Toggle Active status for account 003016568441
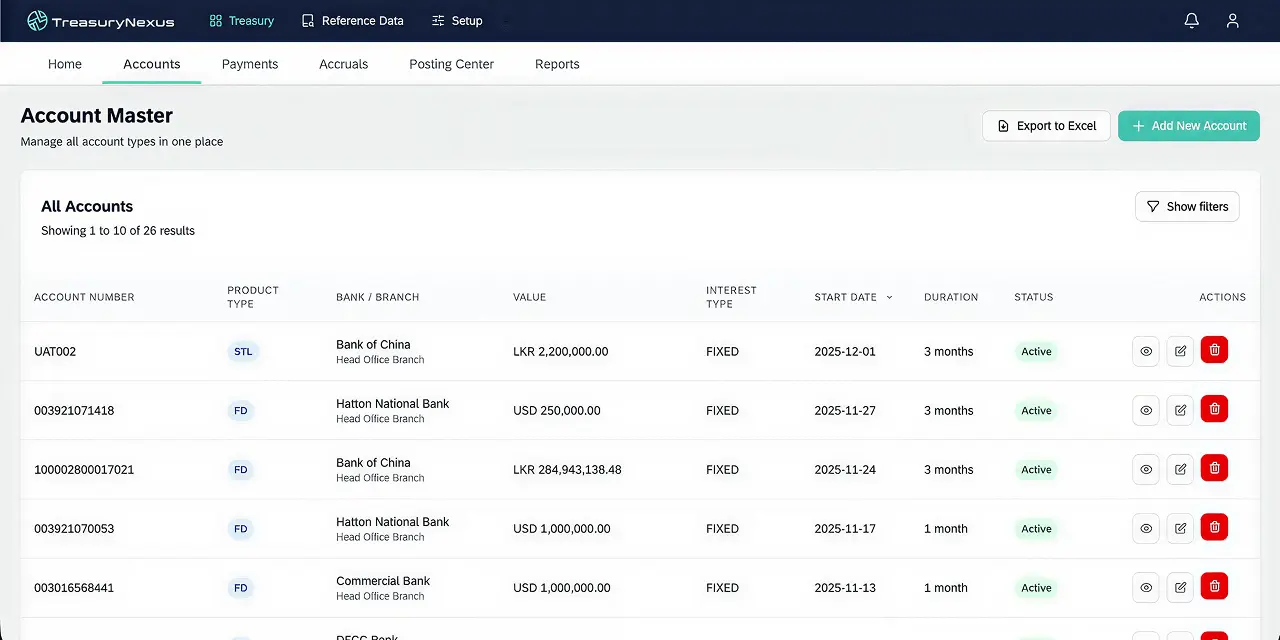Screen dimensions: 1280x640 [1036, 588]
